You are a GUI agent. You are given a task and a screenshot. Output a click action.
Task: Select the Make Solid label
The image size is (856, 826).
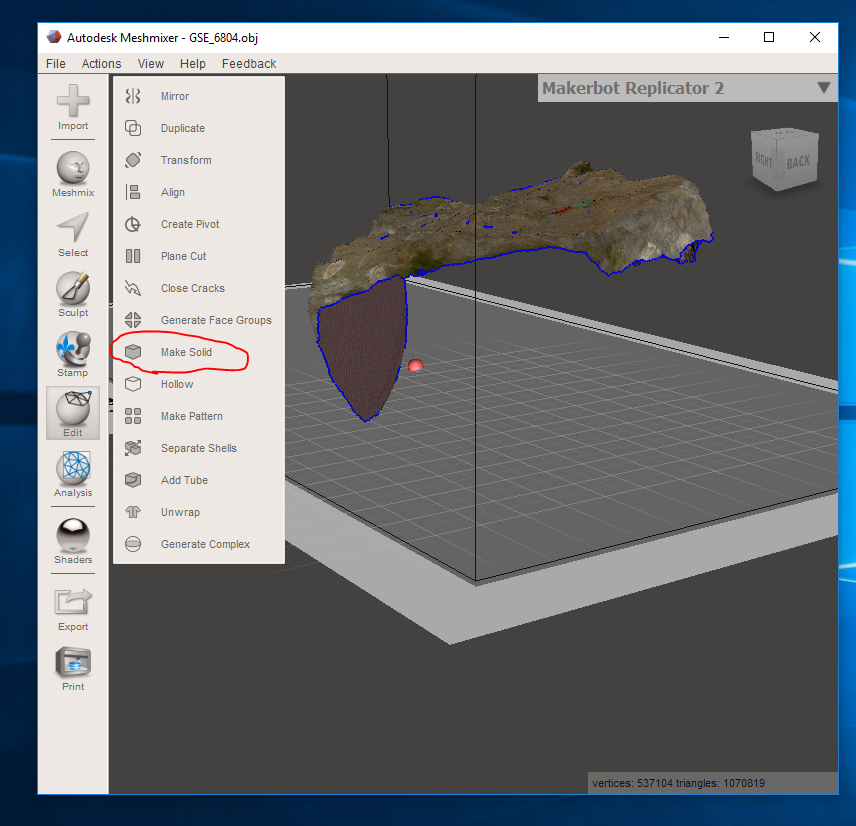(186, 352)
